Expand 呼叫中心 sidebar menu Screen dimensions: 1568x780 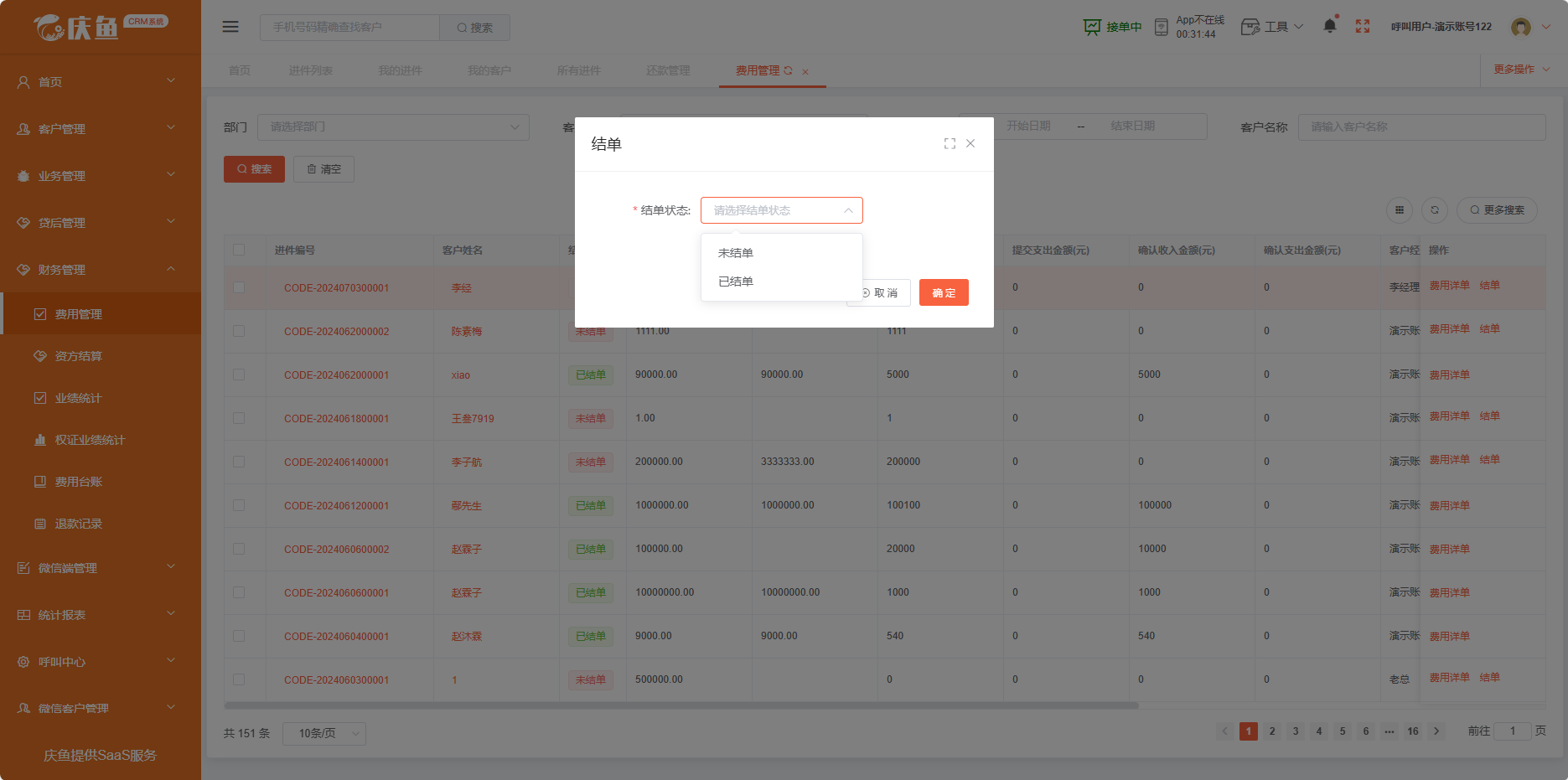[x=101, y=661]
